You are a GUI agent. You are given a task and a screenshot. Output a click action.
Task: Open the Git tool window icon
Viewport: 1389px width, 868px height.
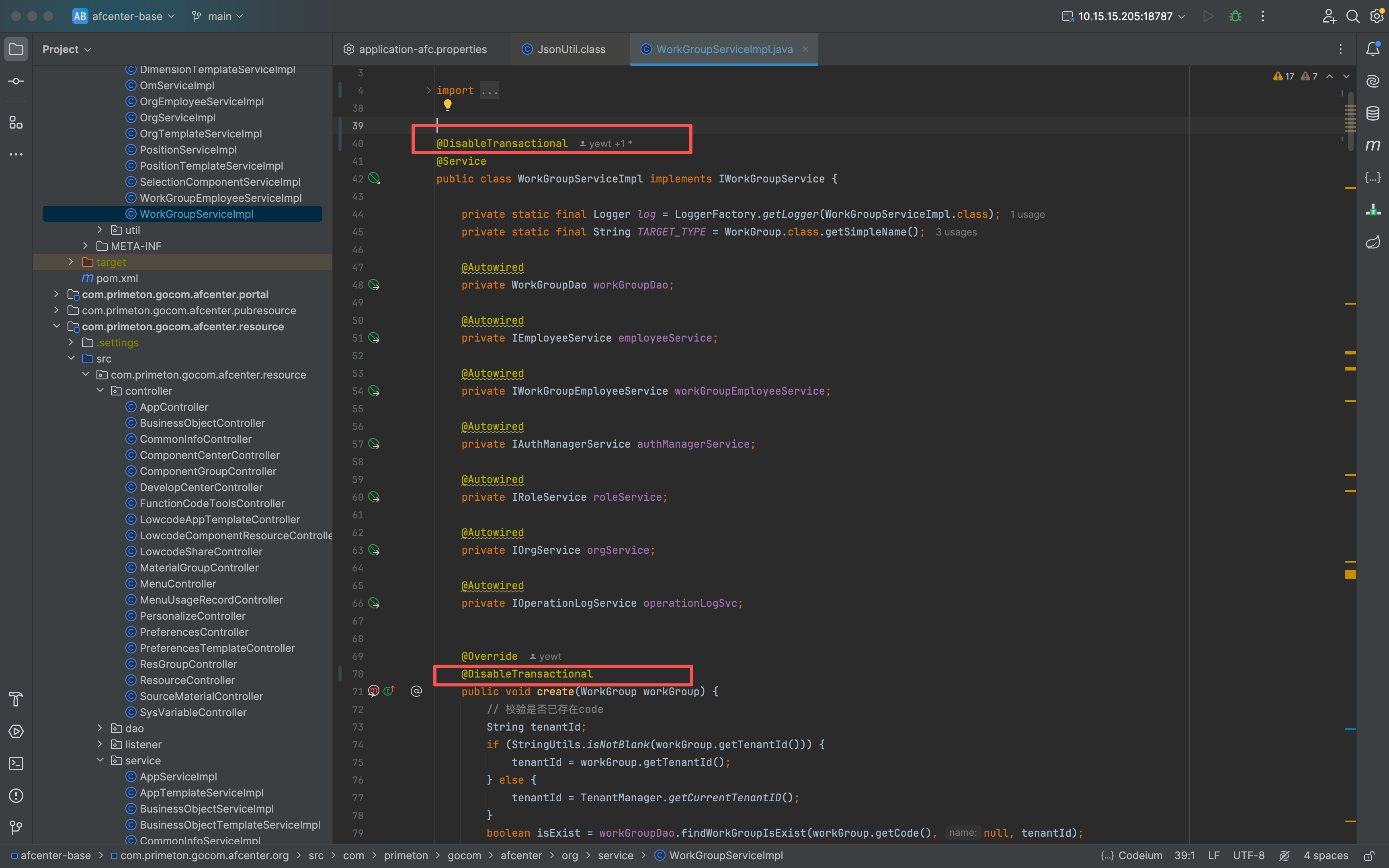(16, 827)
